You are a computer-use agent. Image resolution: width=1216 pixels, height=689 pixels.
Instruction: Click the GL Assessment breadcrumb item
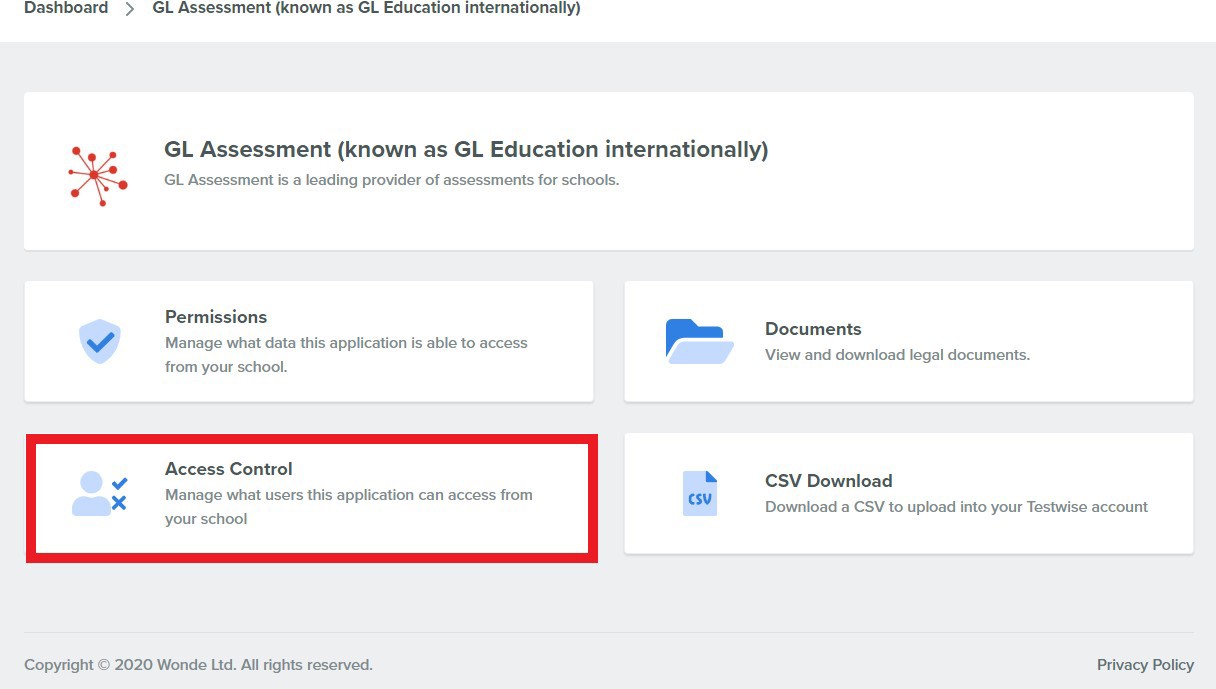pyautogui.click(x=366, y=8)
